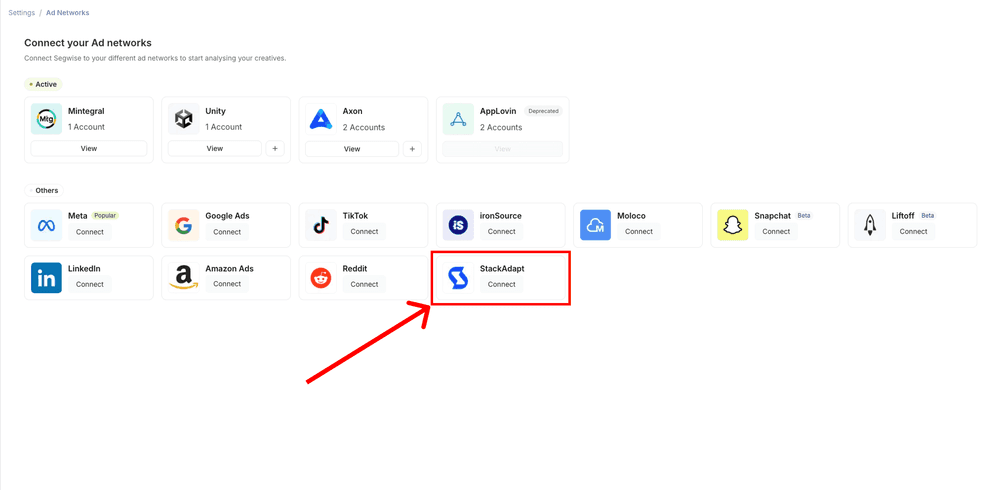Click the Others section label
The height and width of the screenshot is (490, 1000).
coord(44,190)
